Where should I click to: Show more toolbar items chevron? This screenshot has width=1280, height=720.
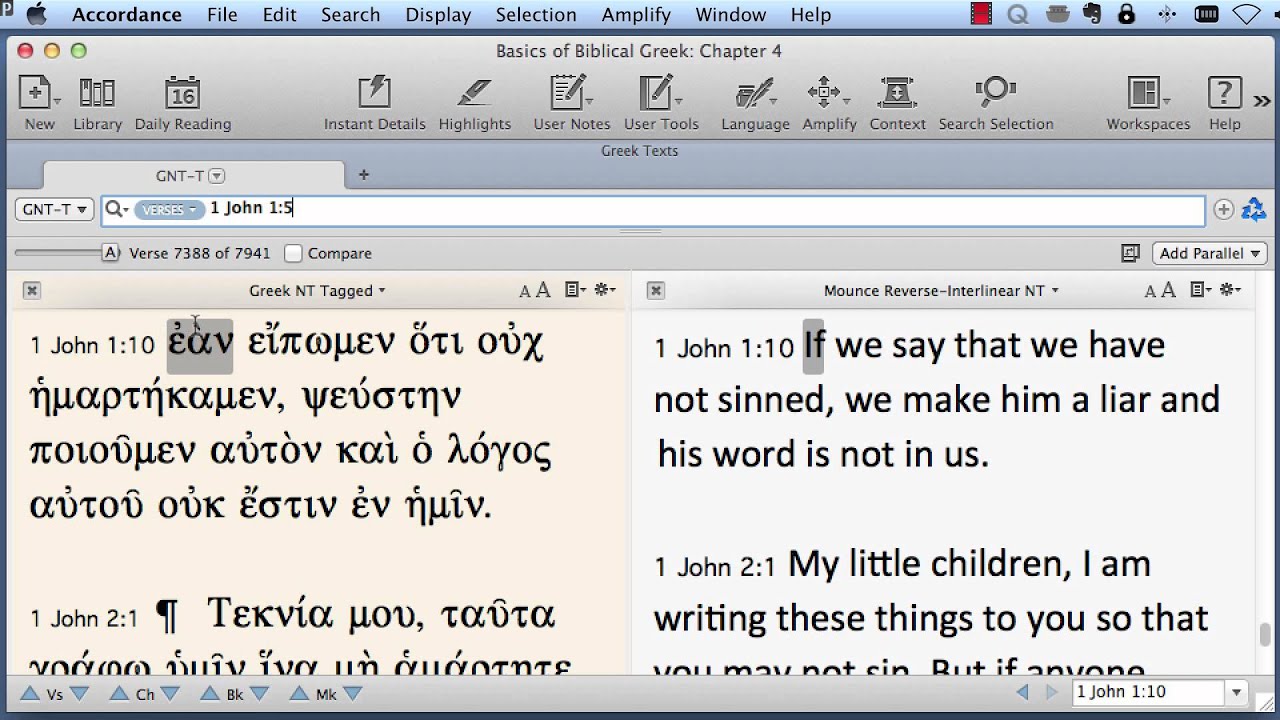point(1262,99)
